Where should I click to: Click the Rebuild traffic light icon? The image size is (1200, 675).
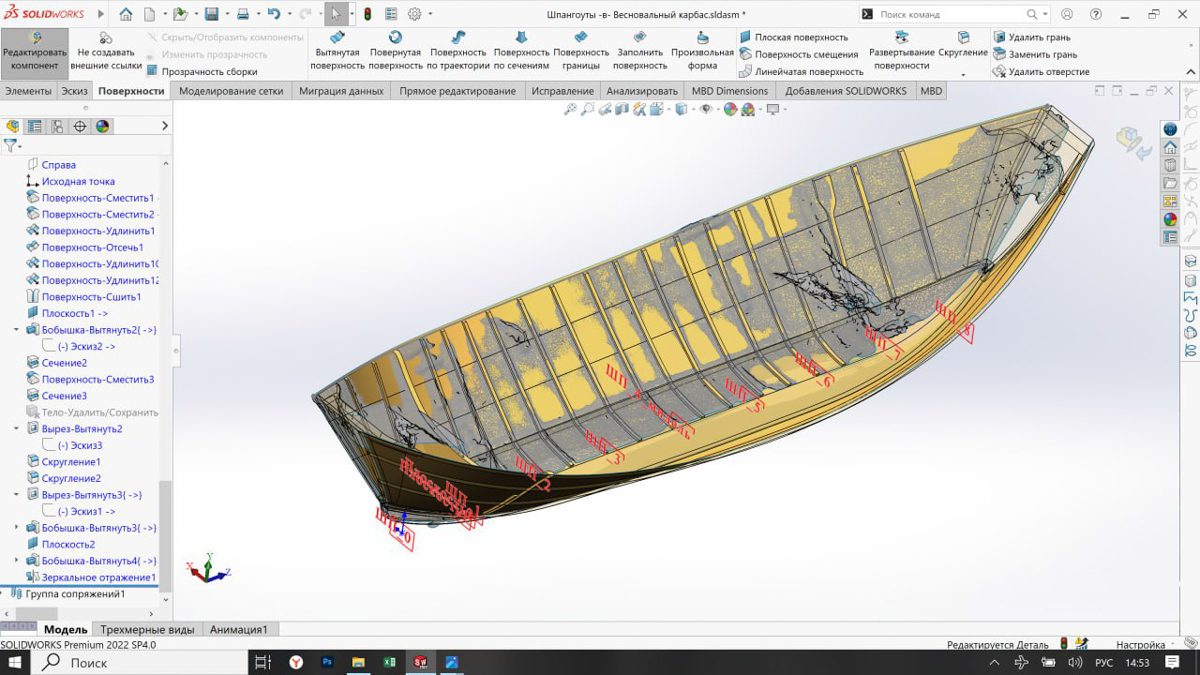[x=367, y=14]
